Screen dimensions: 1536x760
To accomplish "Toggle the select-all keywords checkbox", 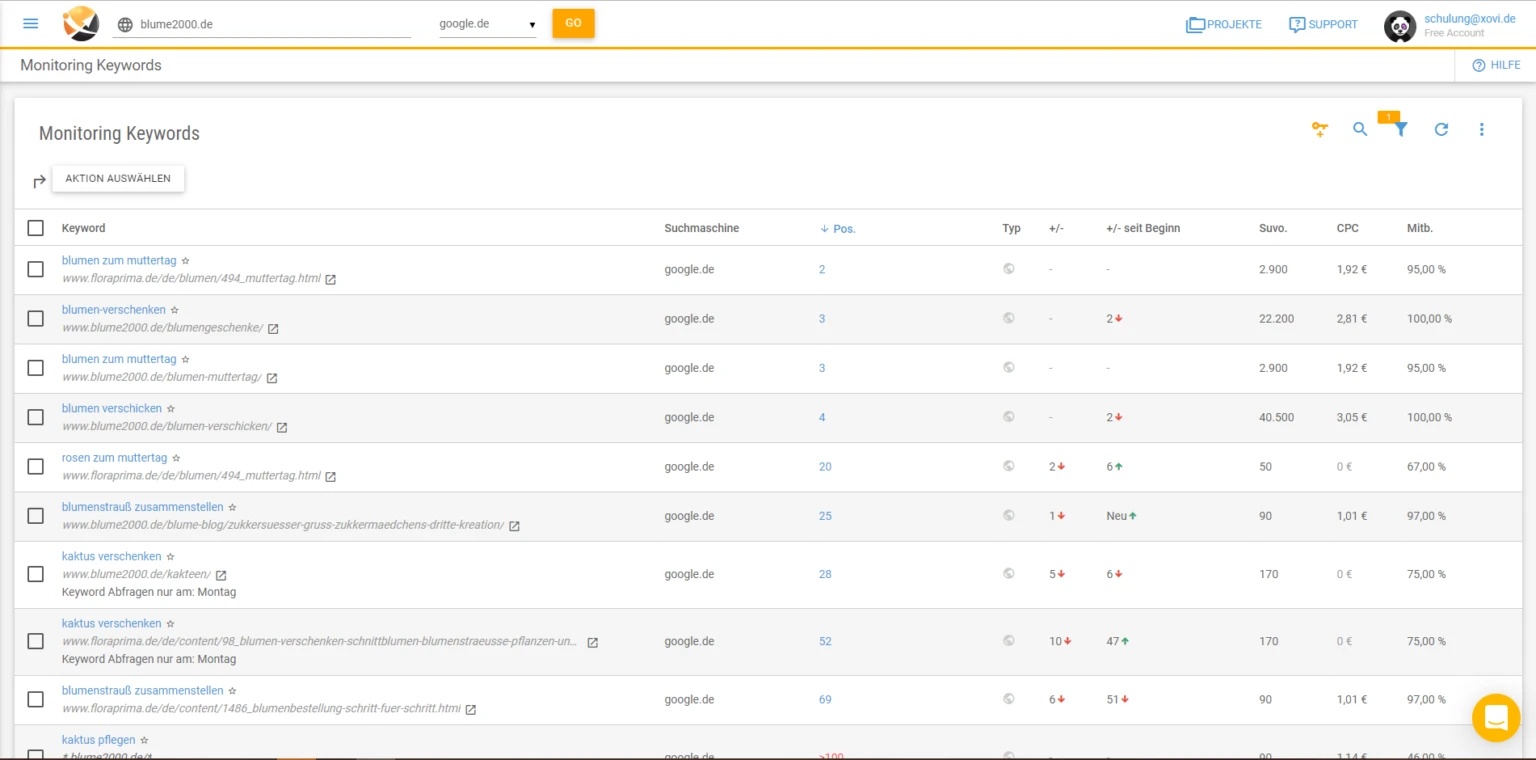I will 36,228.
